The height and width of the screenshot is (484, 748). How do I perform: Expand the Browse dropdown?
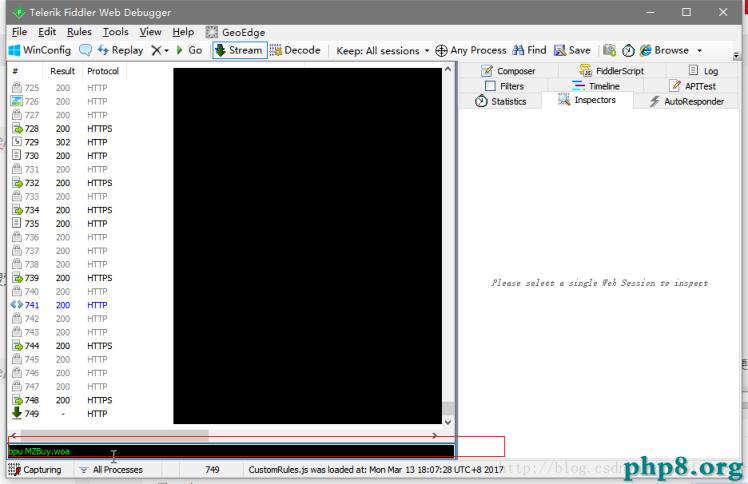point(699,50)
